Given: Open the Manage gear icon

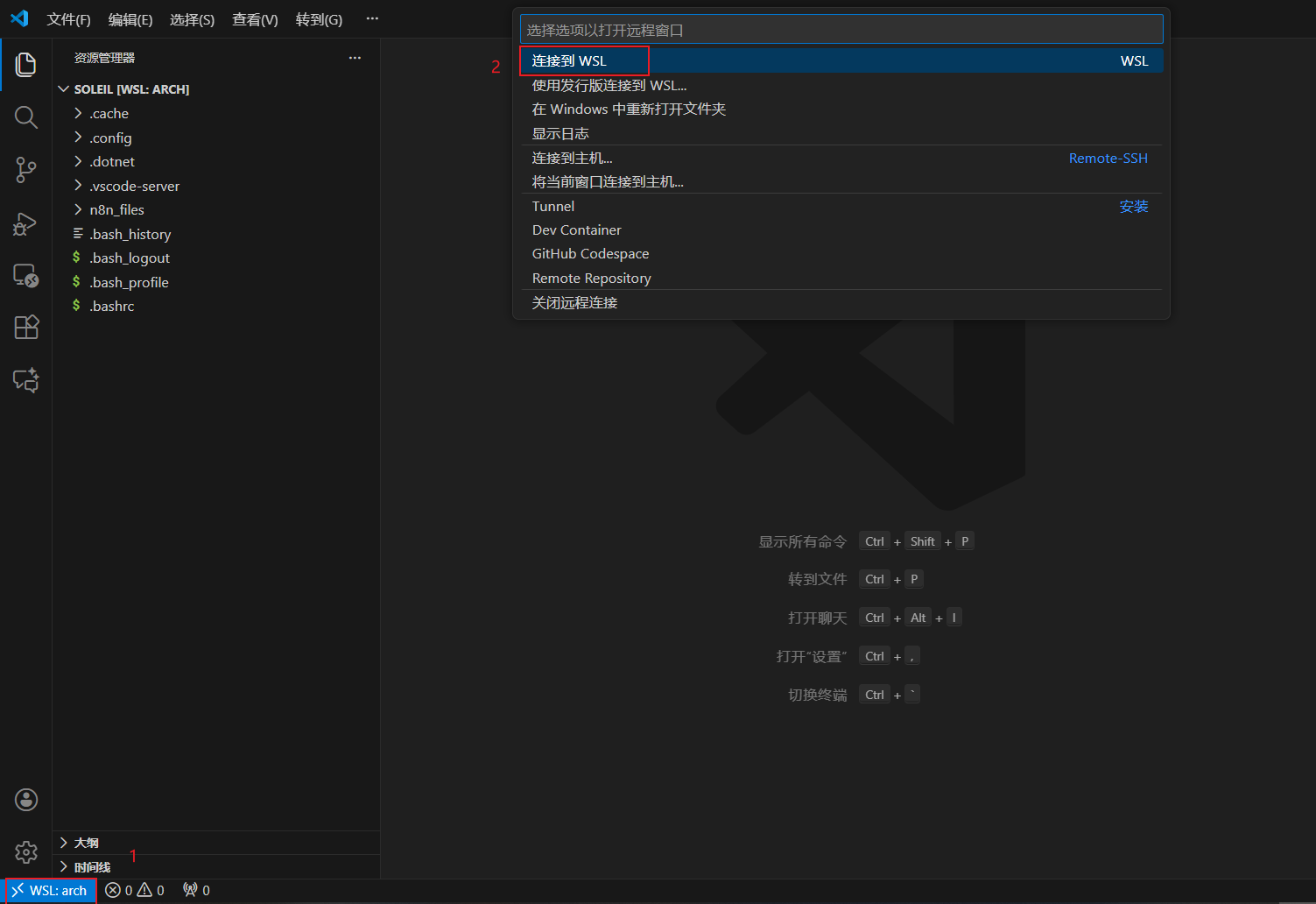Looking at the screenshot, I should point(26,852).
